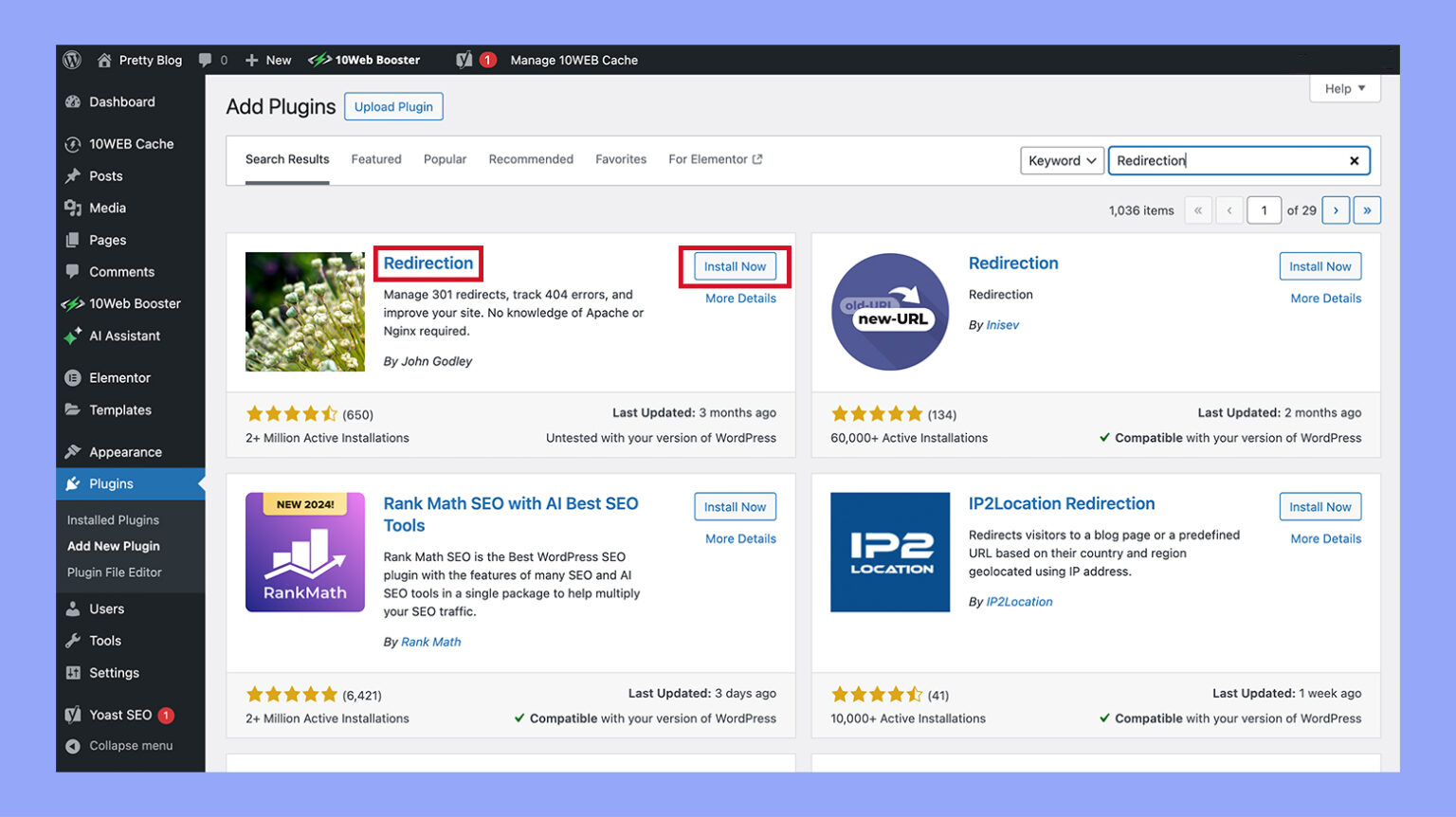Install the Redirection plugin by John Godley
The width and height of the screenshot is (1456, 817).
(x=734, y=266)
